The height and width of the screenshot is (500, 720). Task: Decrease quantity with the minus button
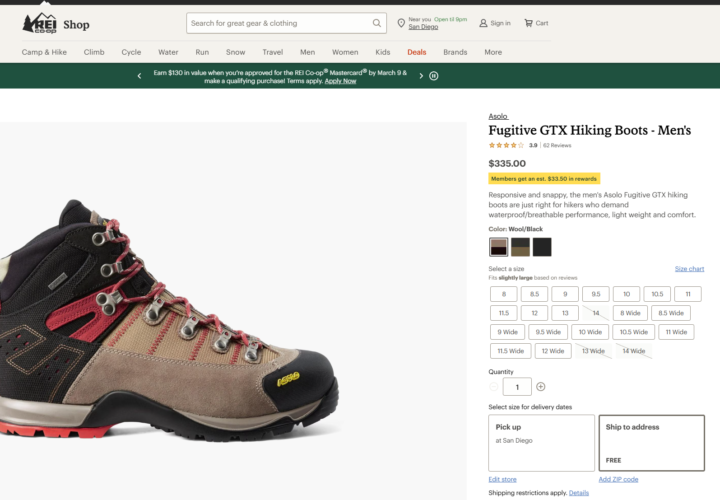pos(494,387)
